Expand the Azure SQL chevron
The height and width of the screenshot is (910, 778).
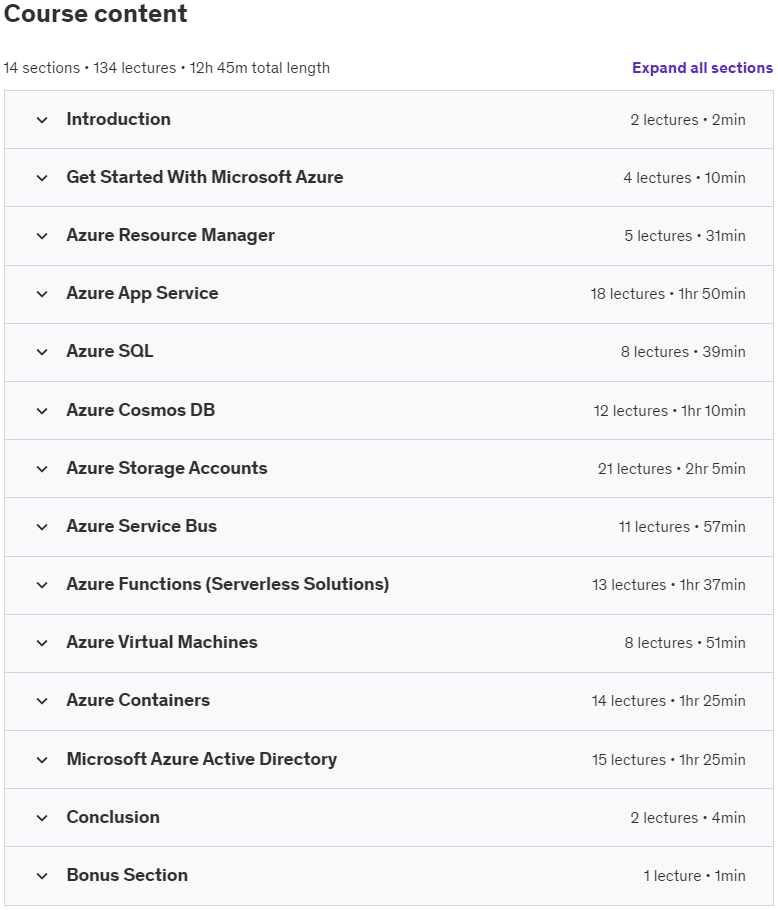tap(42, 352)
